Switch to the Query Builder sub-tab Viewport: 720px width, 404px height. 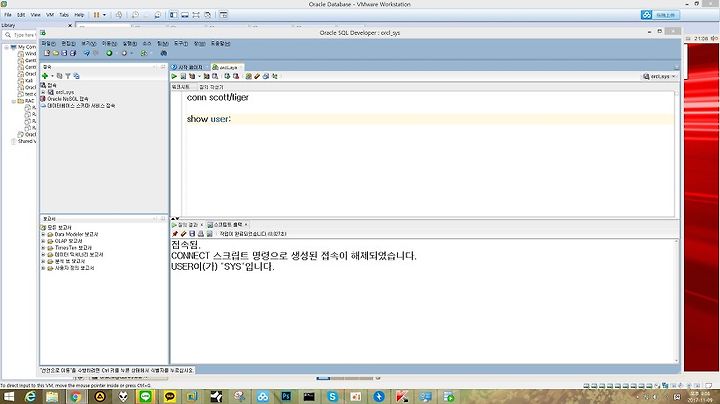(x=211, y=87)
